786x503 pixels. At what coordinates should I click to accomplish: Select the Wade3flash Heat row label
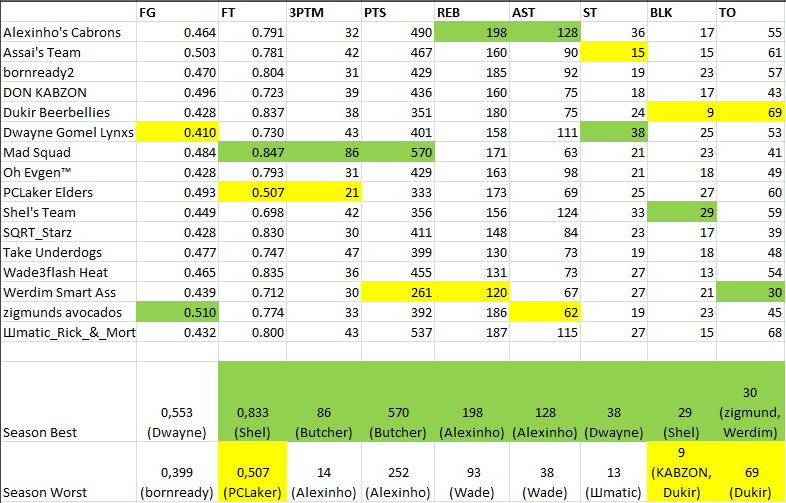coord(69,272)
